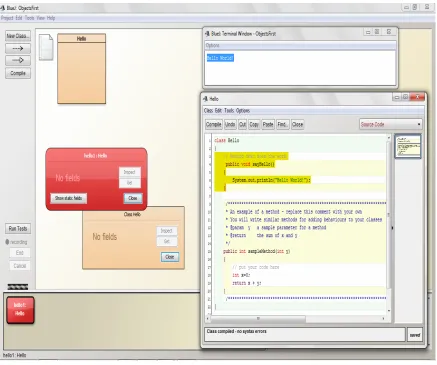Click Find in the editor toolbar

282,124
